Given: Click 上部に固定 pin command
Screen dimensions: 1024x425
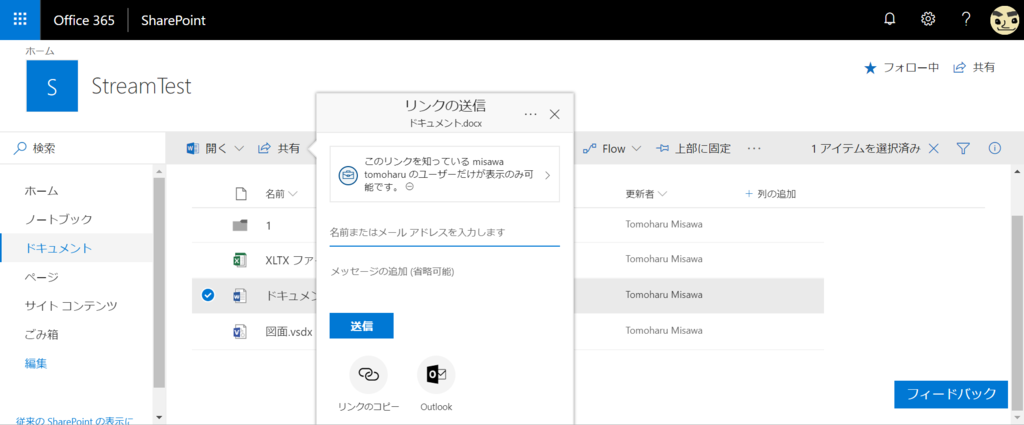Looking at the screenshot, I should [694, 149].
